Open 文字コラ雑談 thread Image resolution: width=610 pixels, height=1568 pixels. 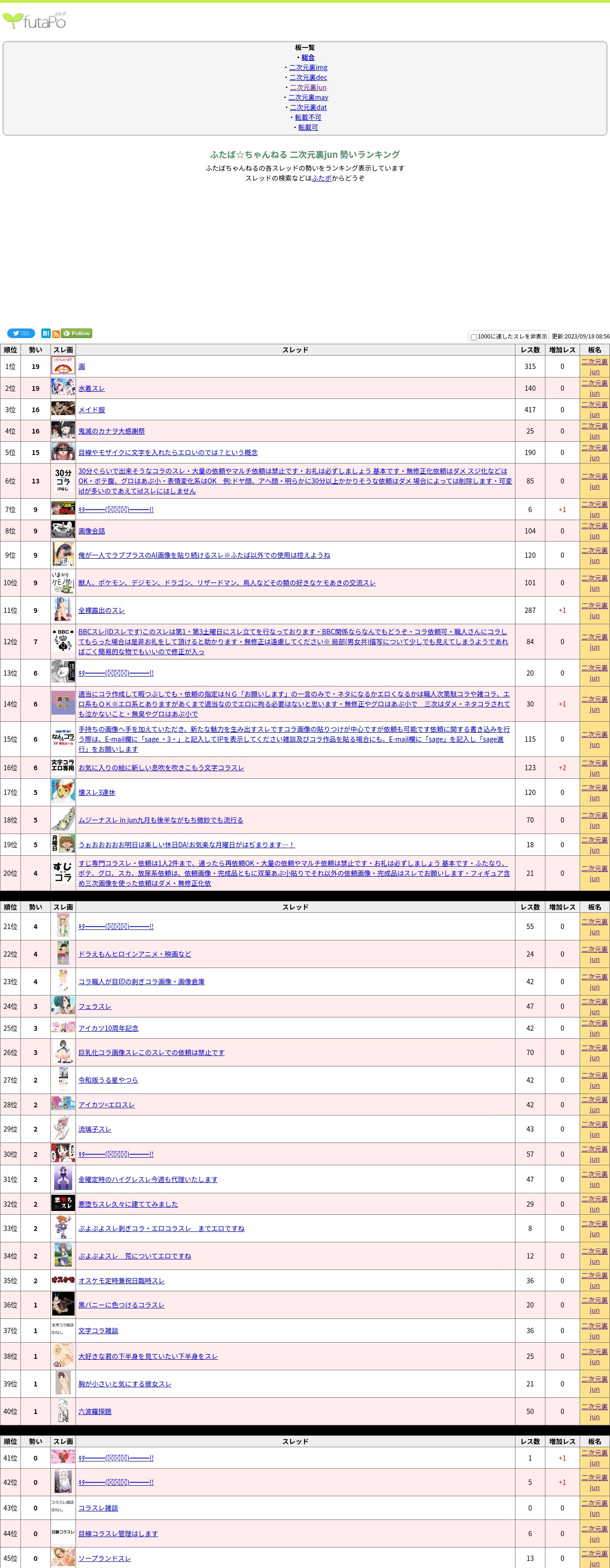tap(98, 1331)
